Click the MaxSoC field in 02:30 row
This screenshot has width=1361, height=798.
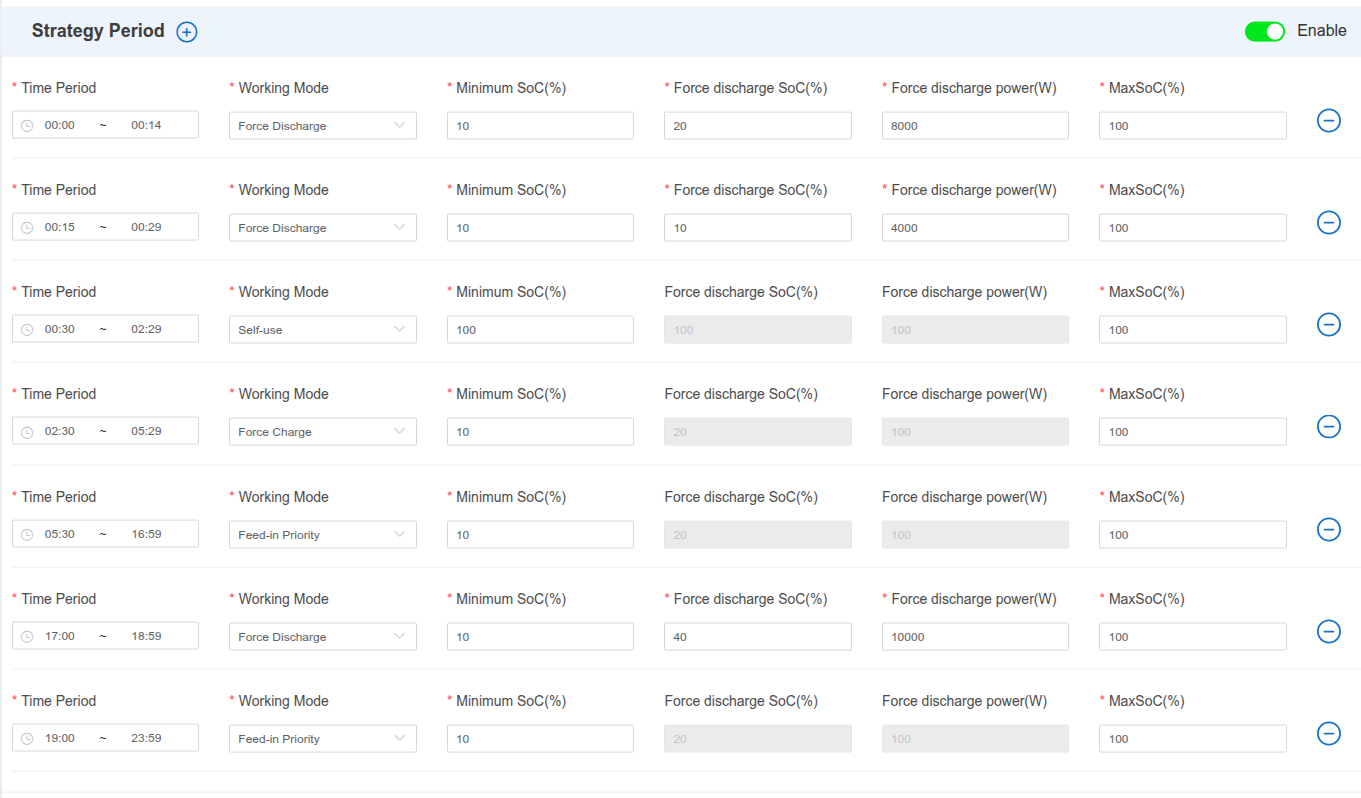click(x=1192, y=432)
